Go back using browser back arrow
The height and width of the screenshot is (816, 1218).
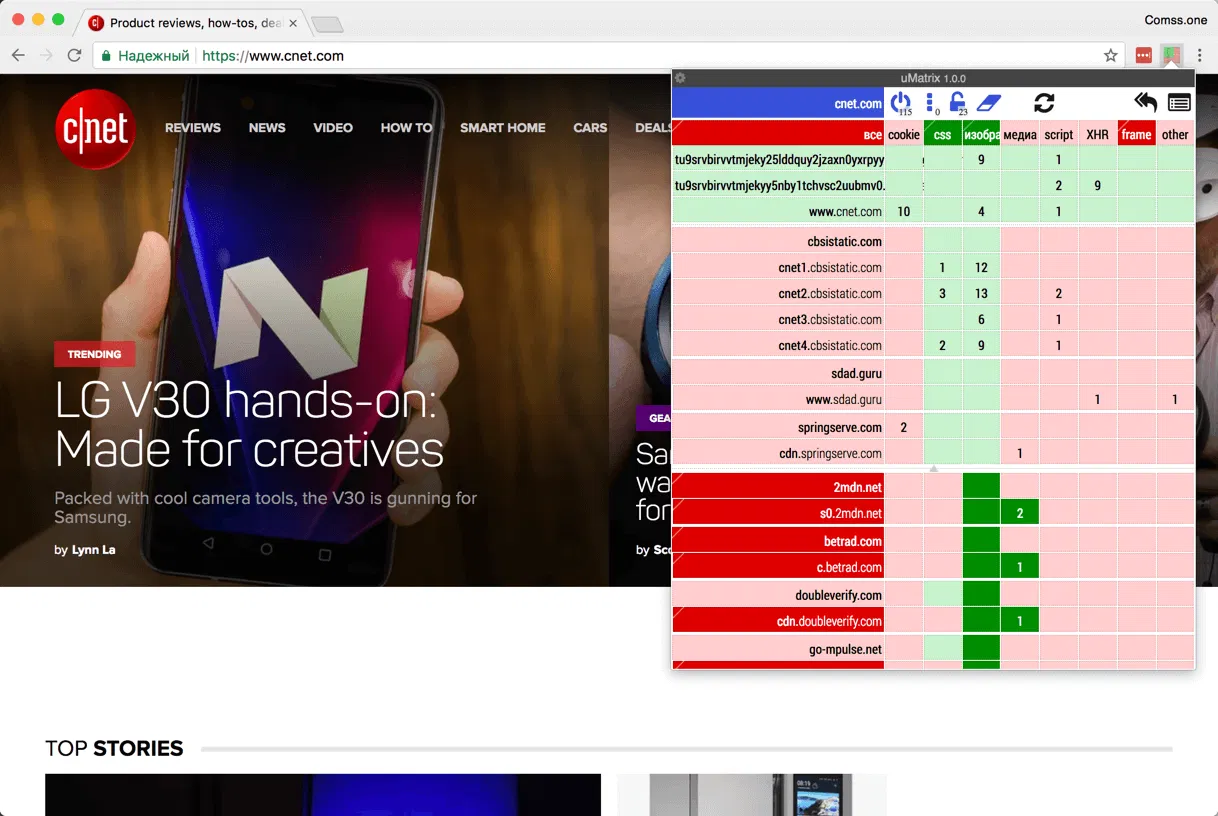[18, 55]
